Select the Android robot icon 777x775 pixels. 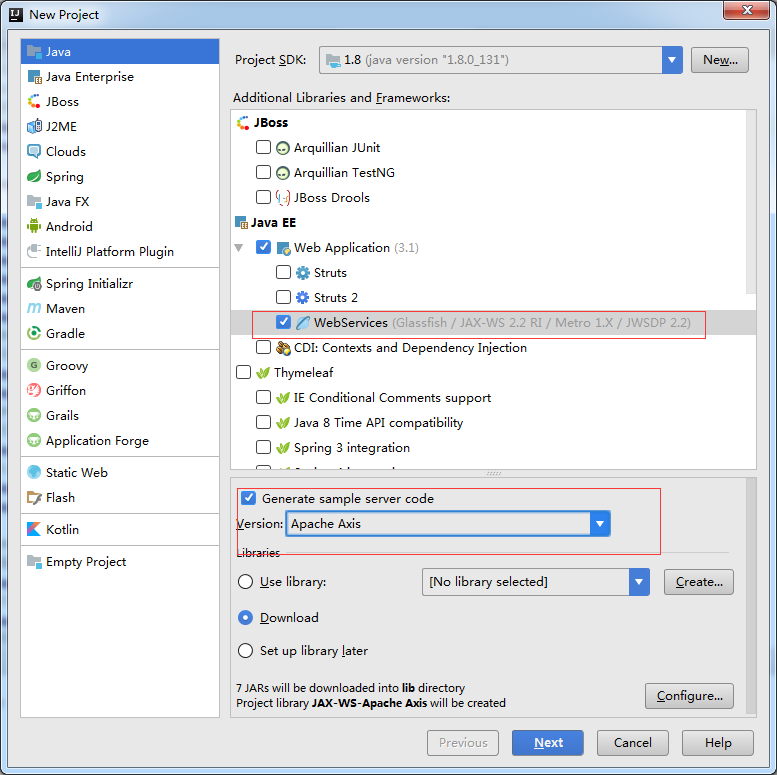point(34,226)
